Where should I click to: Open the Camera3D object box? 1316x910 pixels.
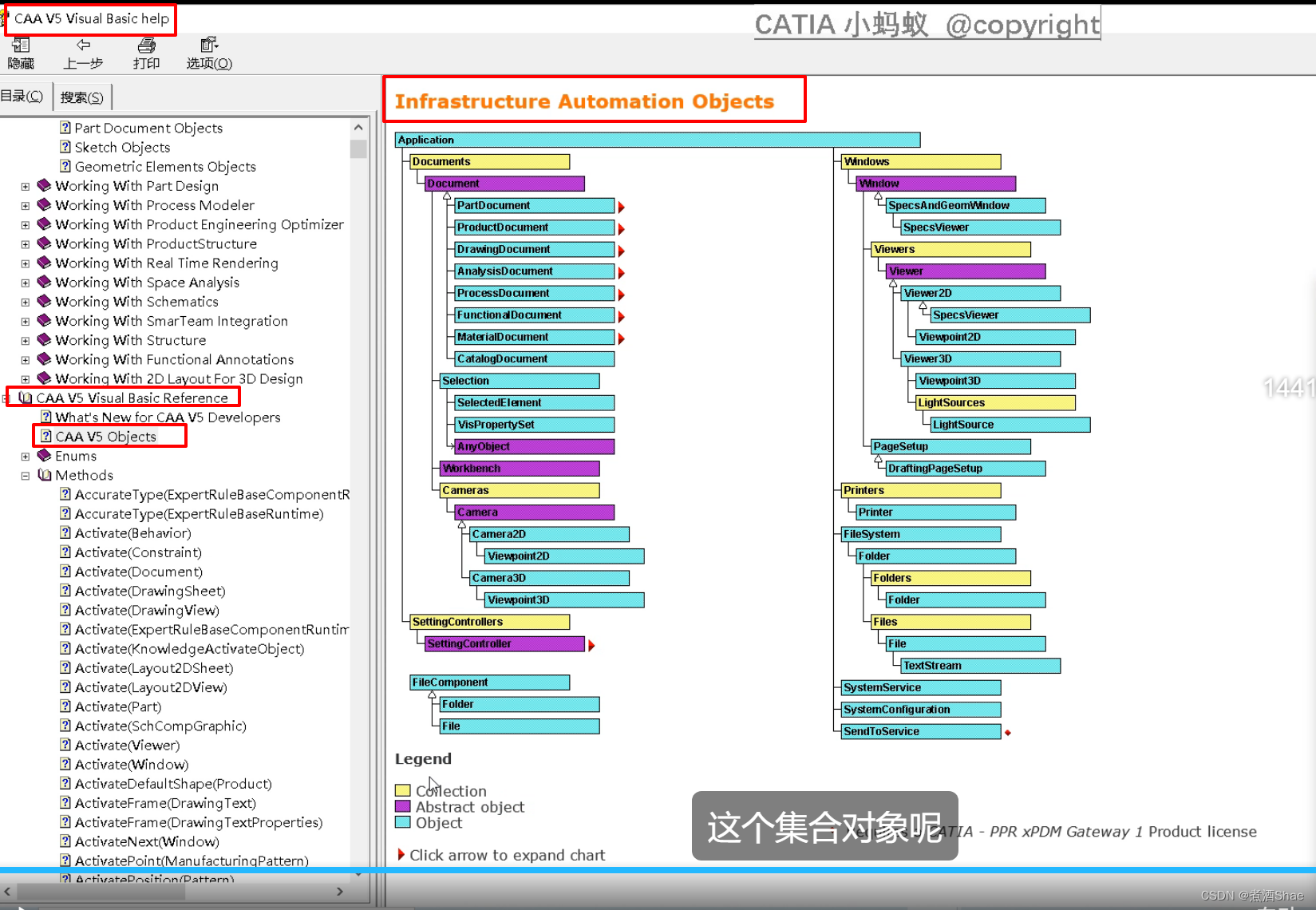click(550, 578)
